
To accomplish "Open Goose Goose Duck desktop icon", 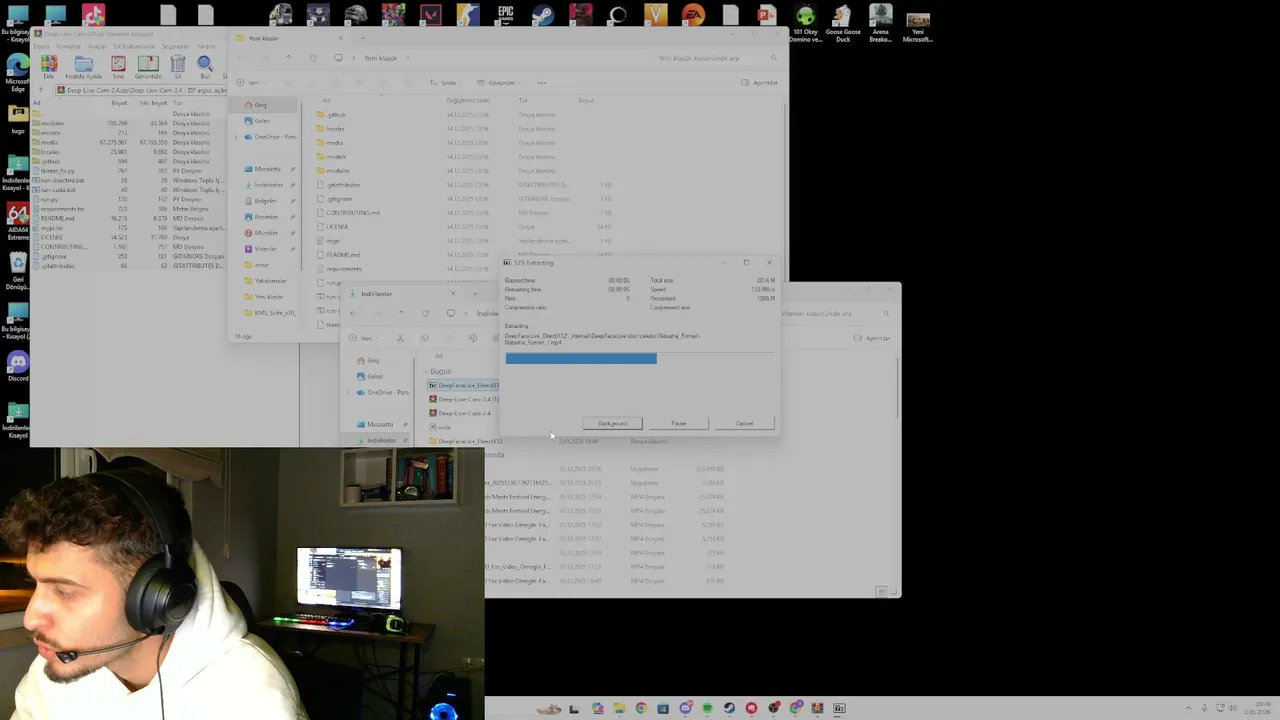I will (843, 23).
